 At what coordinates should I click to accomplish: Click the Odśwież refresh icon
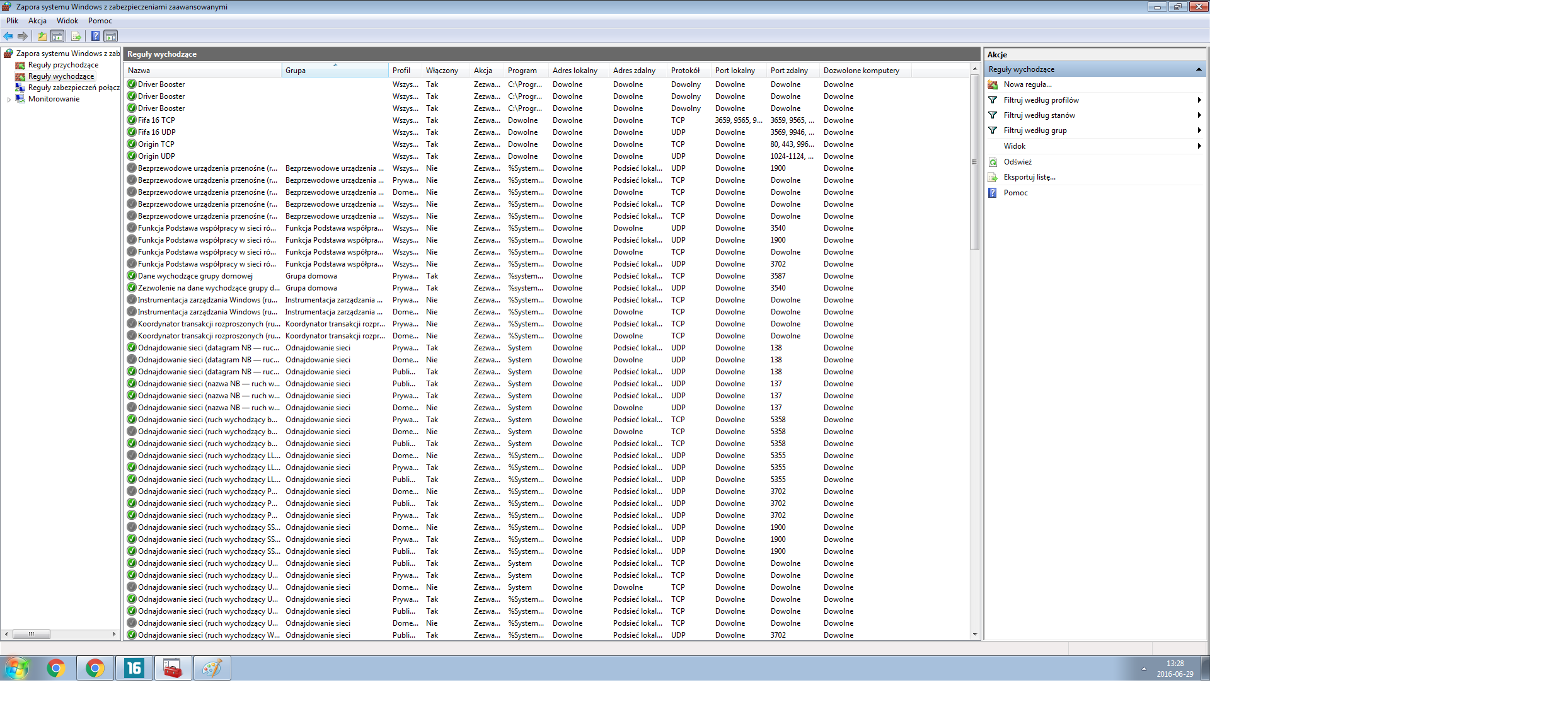click(x=993, y=162)
